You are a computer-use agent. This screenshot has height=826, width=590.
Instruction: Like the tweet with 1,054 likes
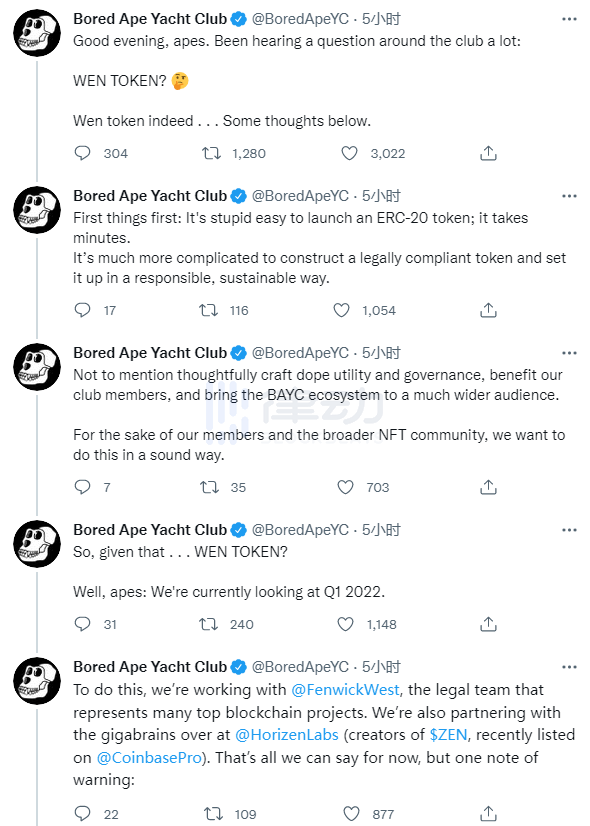(341, 310)
